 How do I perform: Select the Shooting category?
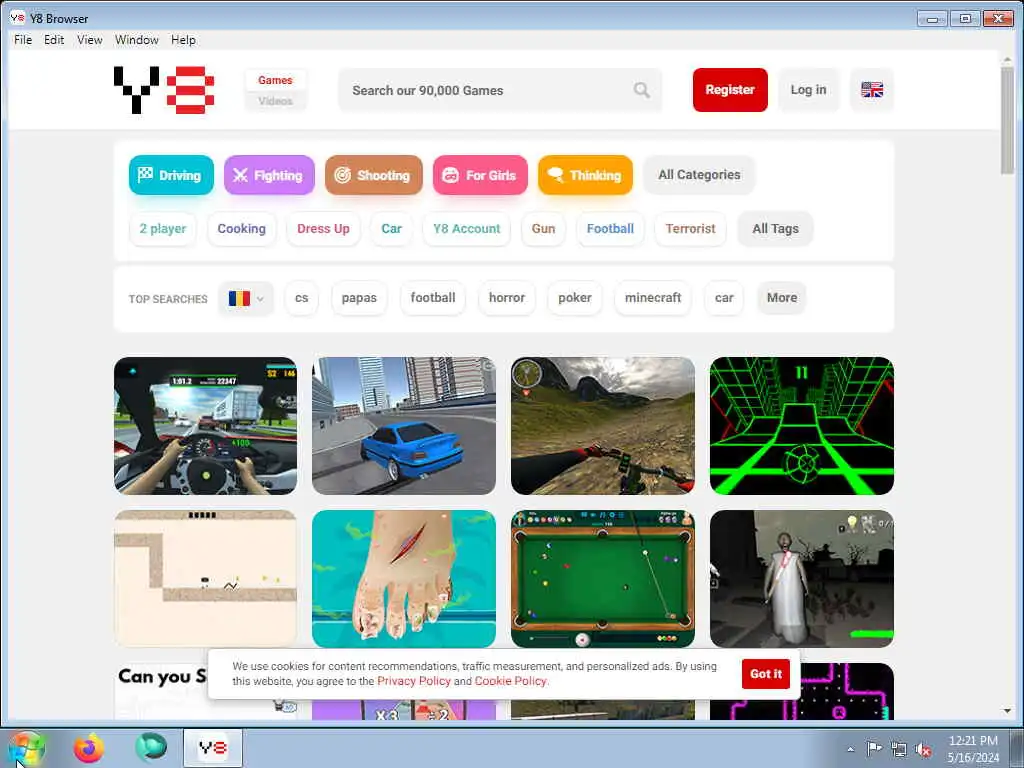pos(374,175)
